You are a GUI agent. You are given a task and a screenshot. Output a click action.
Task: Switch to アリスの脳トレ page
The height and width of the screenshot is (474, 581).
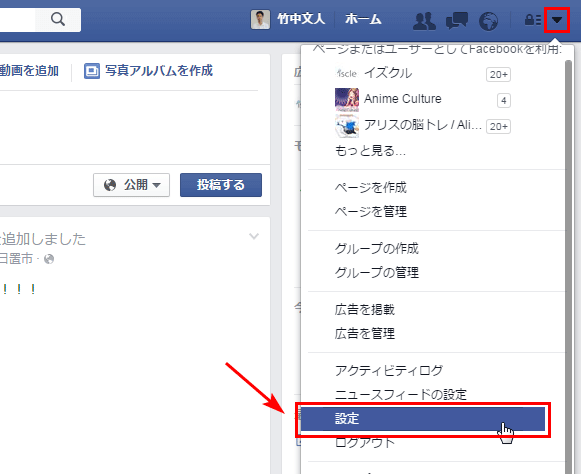(422, 125)
